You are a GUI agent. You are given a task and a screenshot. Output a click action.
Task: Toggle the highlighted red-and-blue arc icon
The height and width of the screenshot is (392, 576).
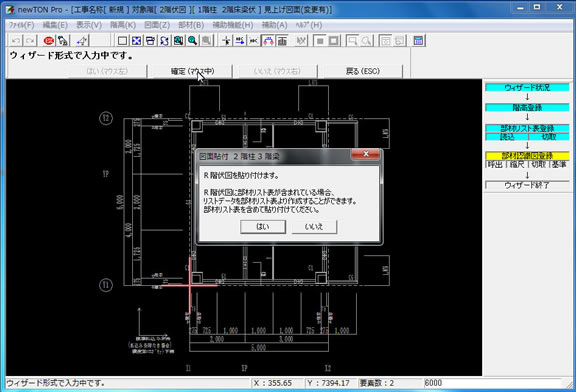pos(268,40)
